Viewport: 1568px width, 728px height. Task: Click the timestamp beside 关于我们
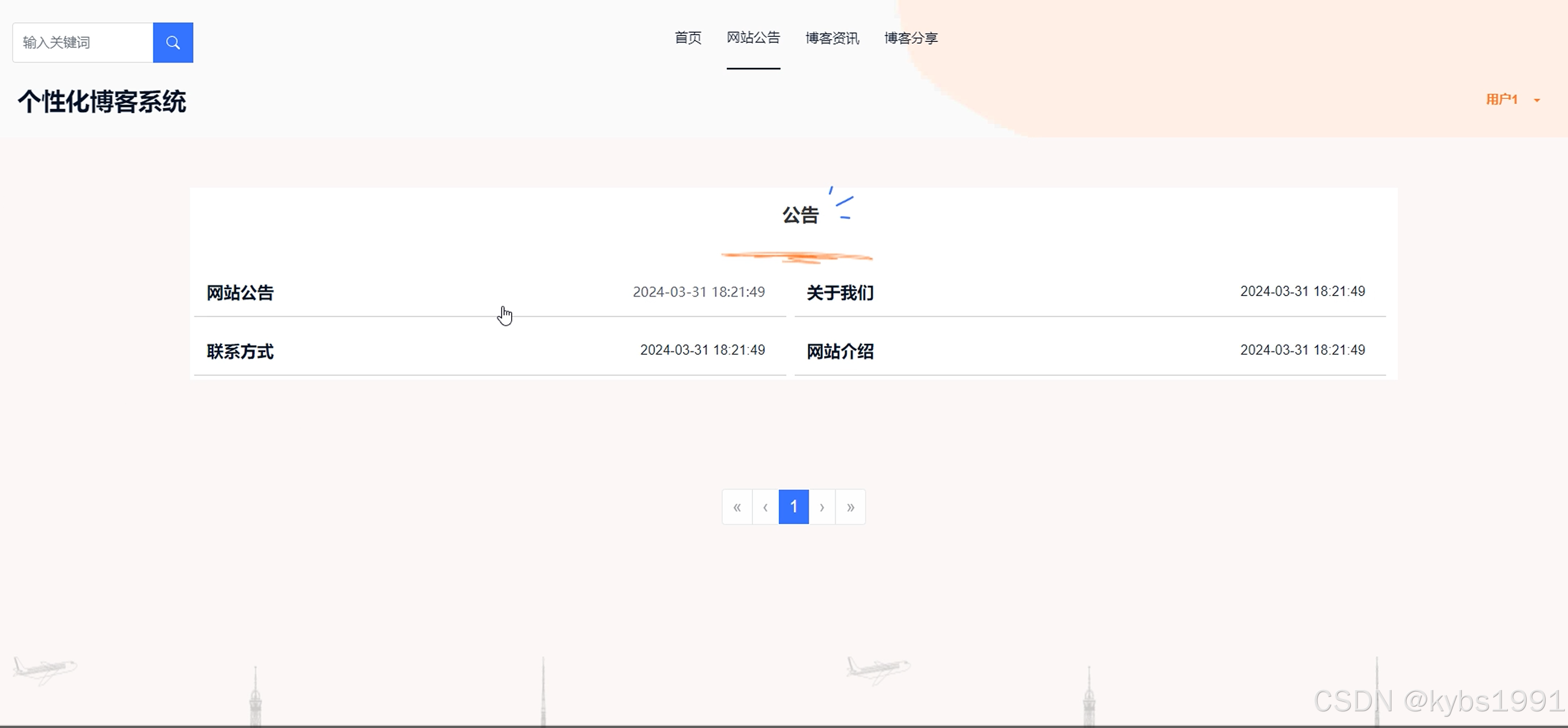click(1302, 292)
